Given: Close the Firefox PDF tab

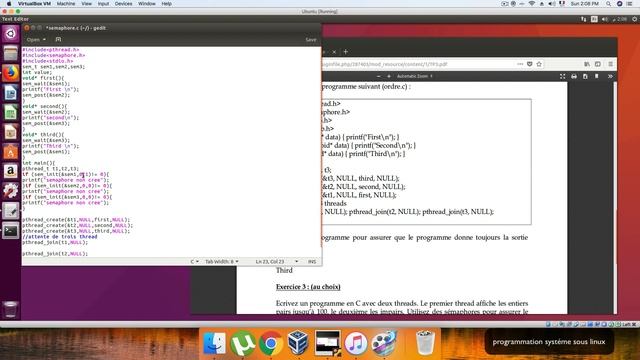Looking at the screenshot, I should 334,52.
